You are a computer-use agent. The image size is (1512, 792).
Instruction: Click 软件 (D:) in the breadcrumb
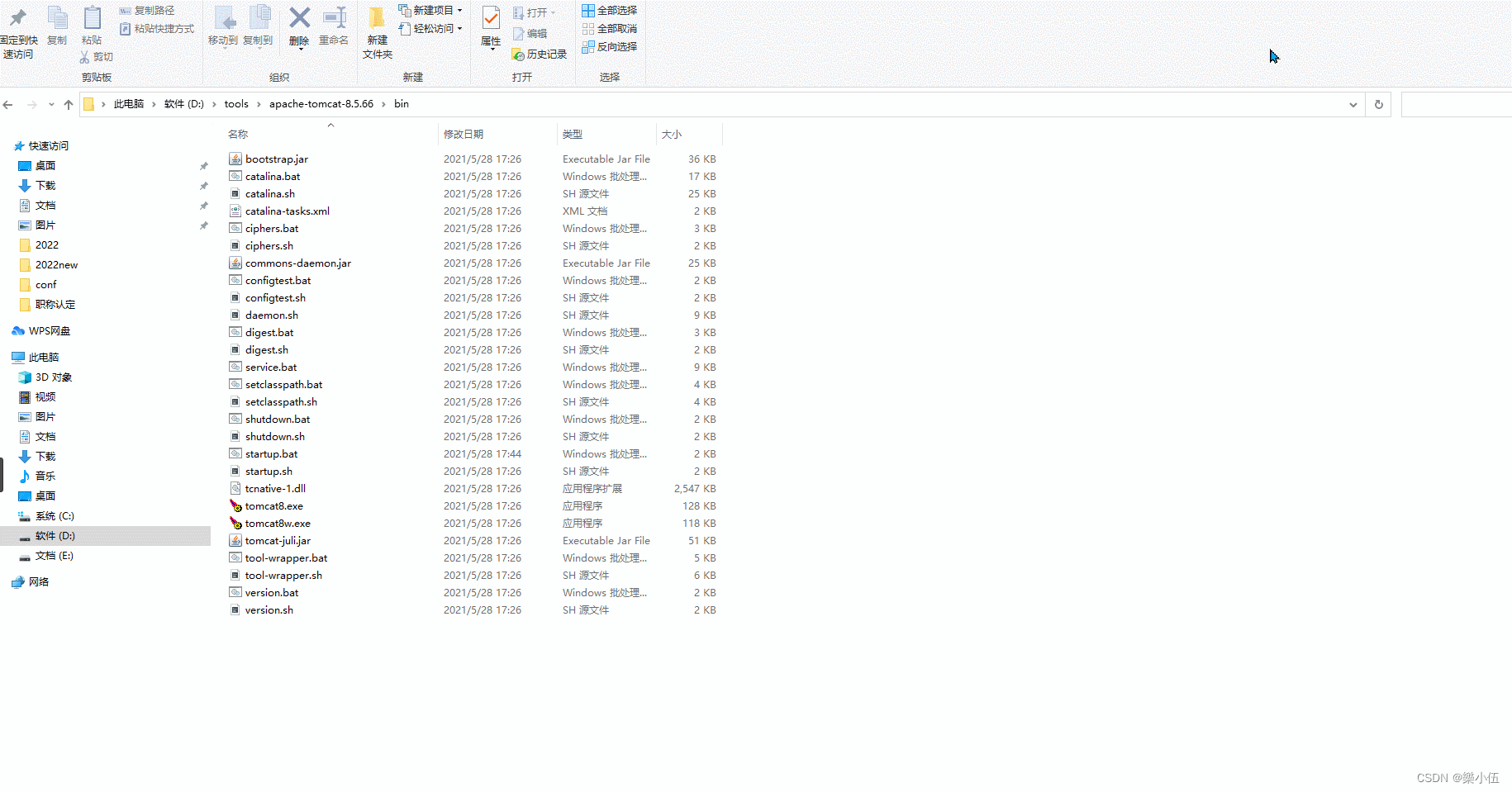[184, 104]
